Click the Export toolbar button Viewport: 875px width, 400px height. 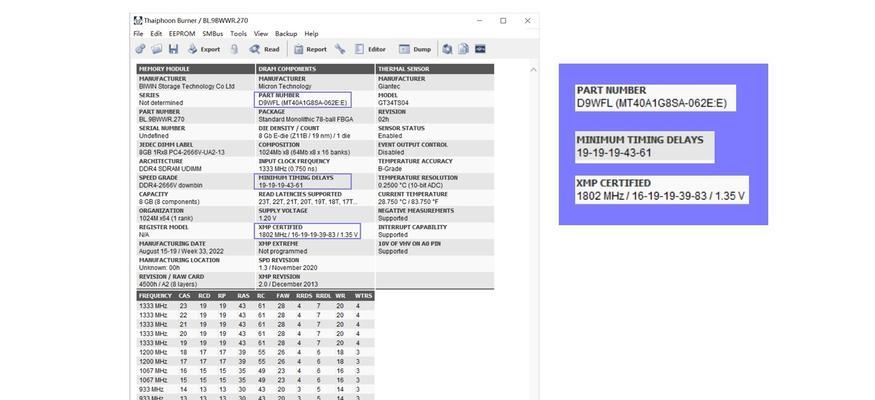204,49
